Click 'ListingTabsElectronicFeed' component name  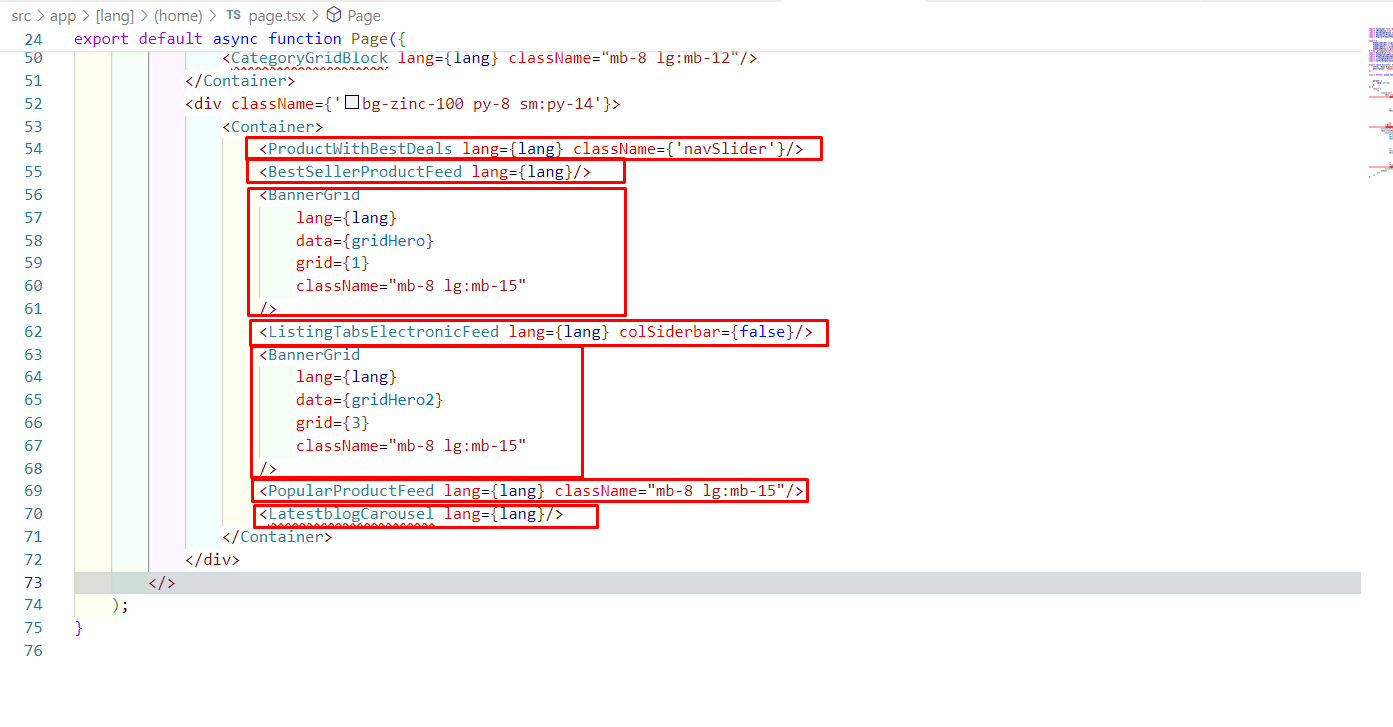coord(383,331)
